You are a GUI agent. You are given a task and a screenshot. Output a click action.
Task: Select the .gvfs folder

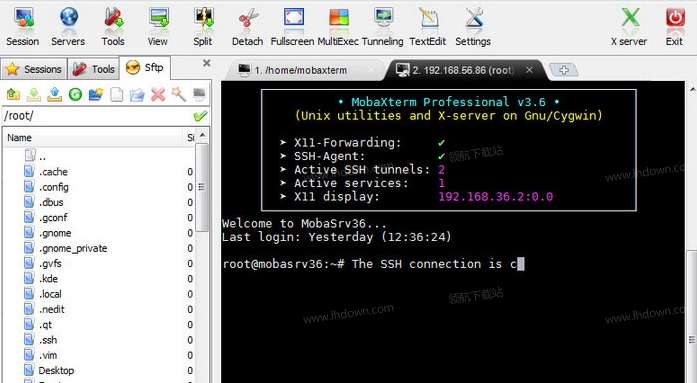tap(43, 263)
